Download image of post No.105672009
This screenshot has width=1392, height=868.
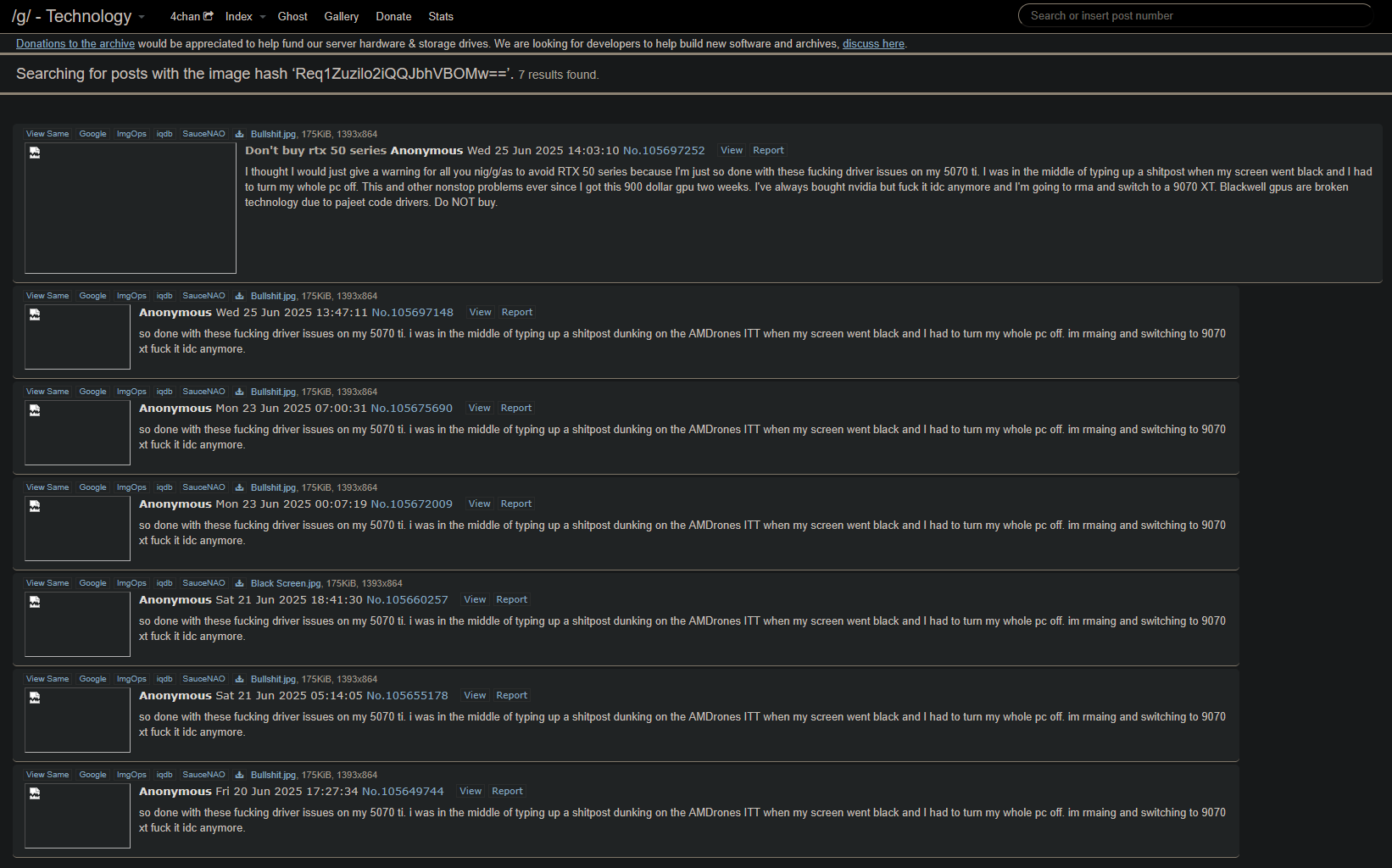click(x=240, y=487)
